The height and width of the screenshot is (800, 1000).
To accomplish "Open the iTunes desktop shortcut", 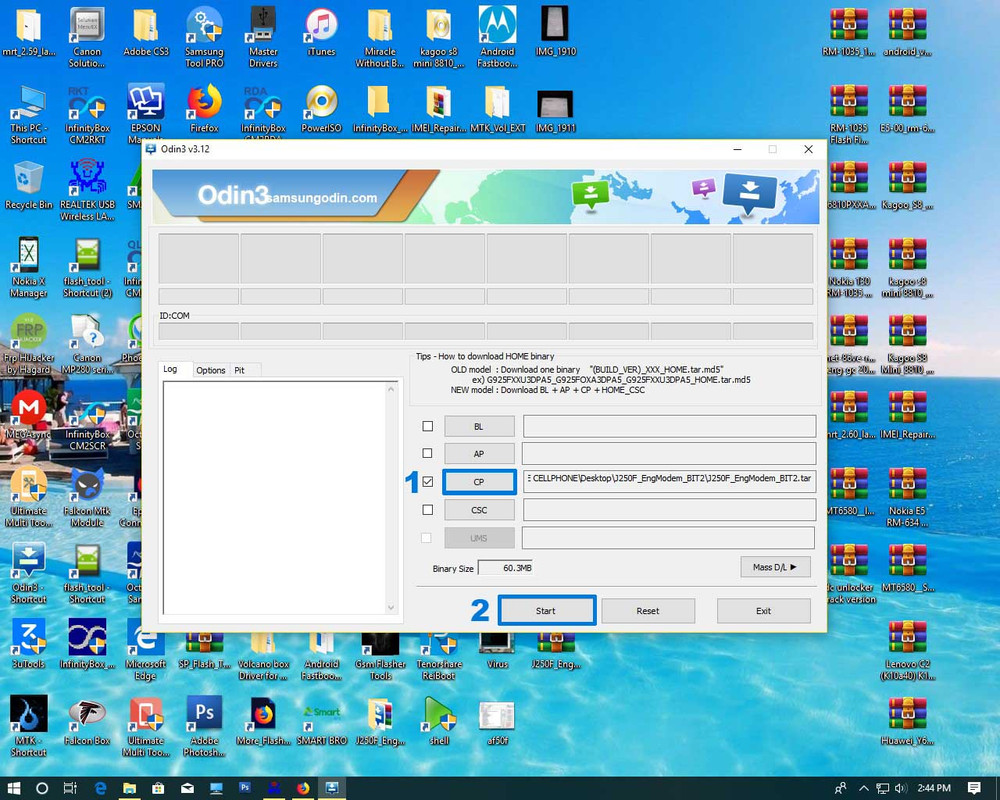I will pos(321,32).
